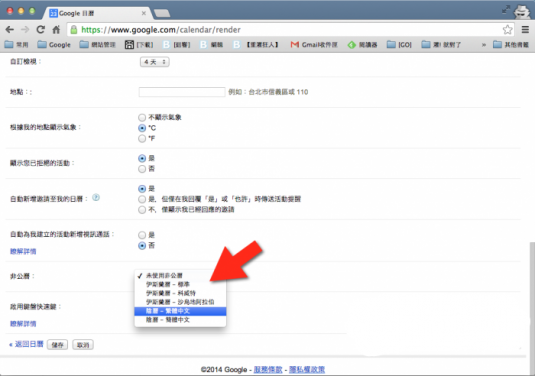Click the [下載] bookmark

[x=139, y=45]
